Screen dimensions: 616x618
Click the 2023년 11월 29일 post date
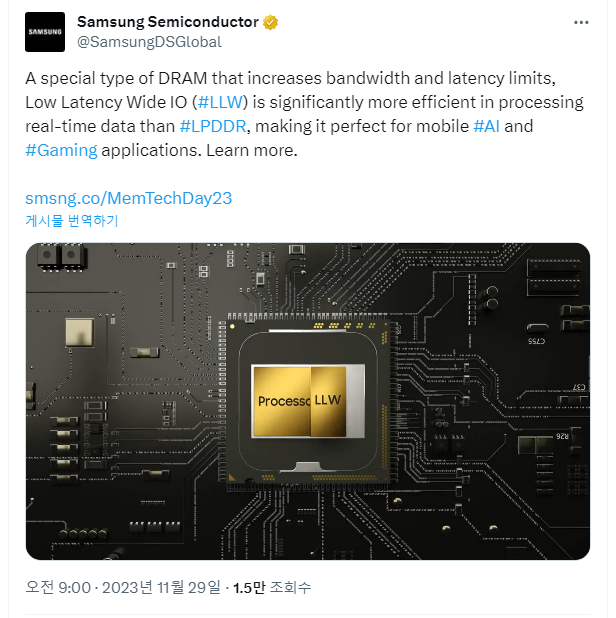click(x=161, y=587)
